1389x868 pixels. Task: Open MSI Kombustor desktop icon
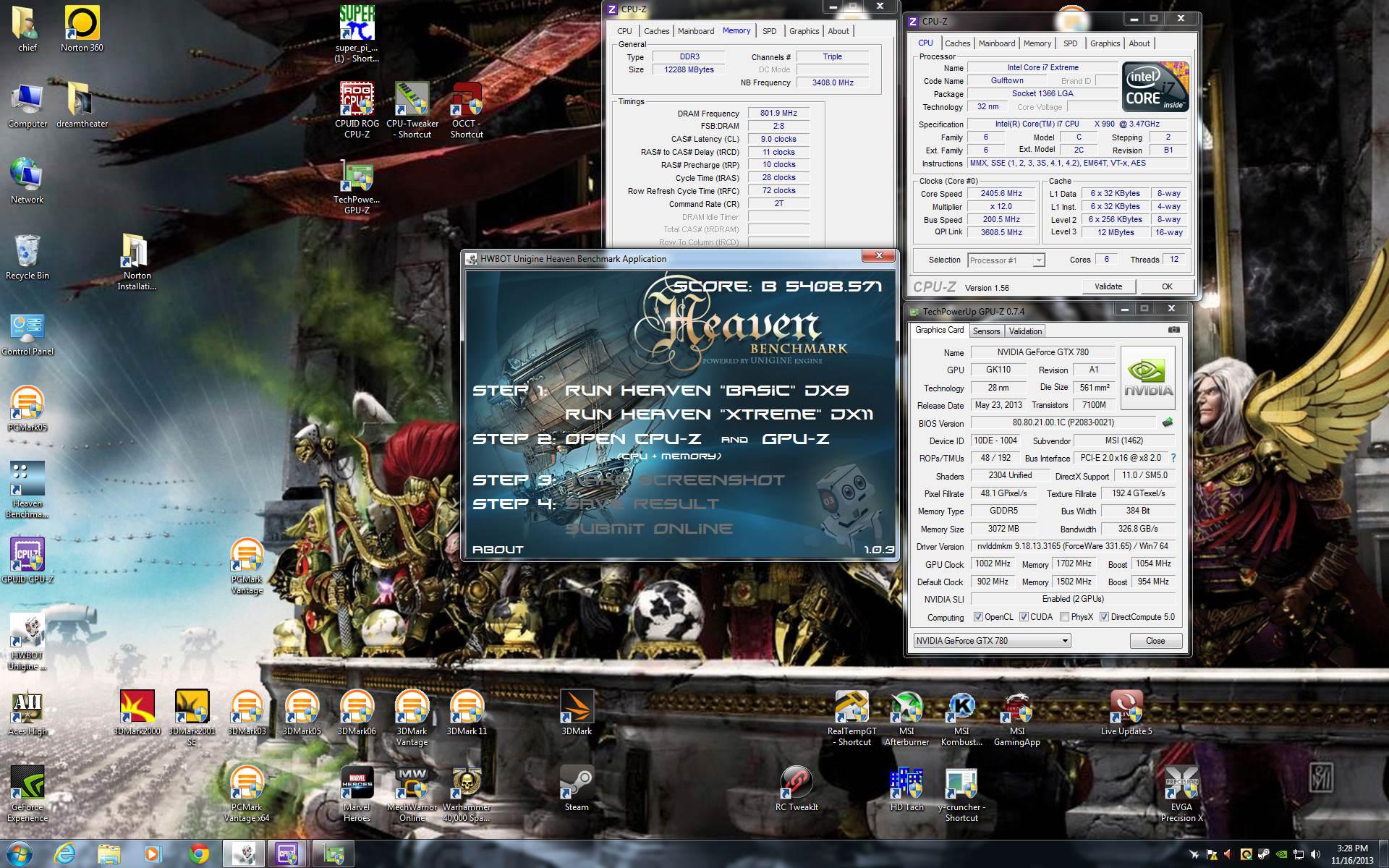[x=961, y=718]
